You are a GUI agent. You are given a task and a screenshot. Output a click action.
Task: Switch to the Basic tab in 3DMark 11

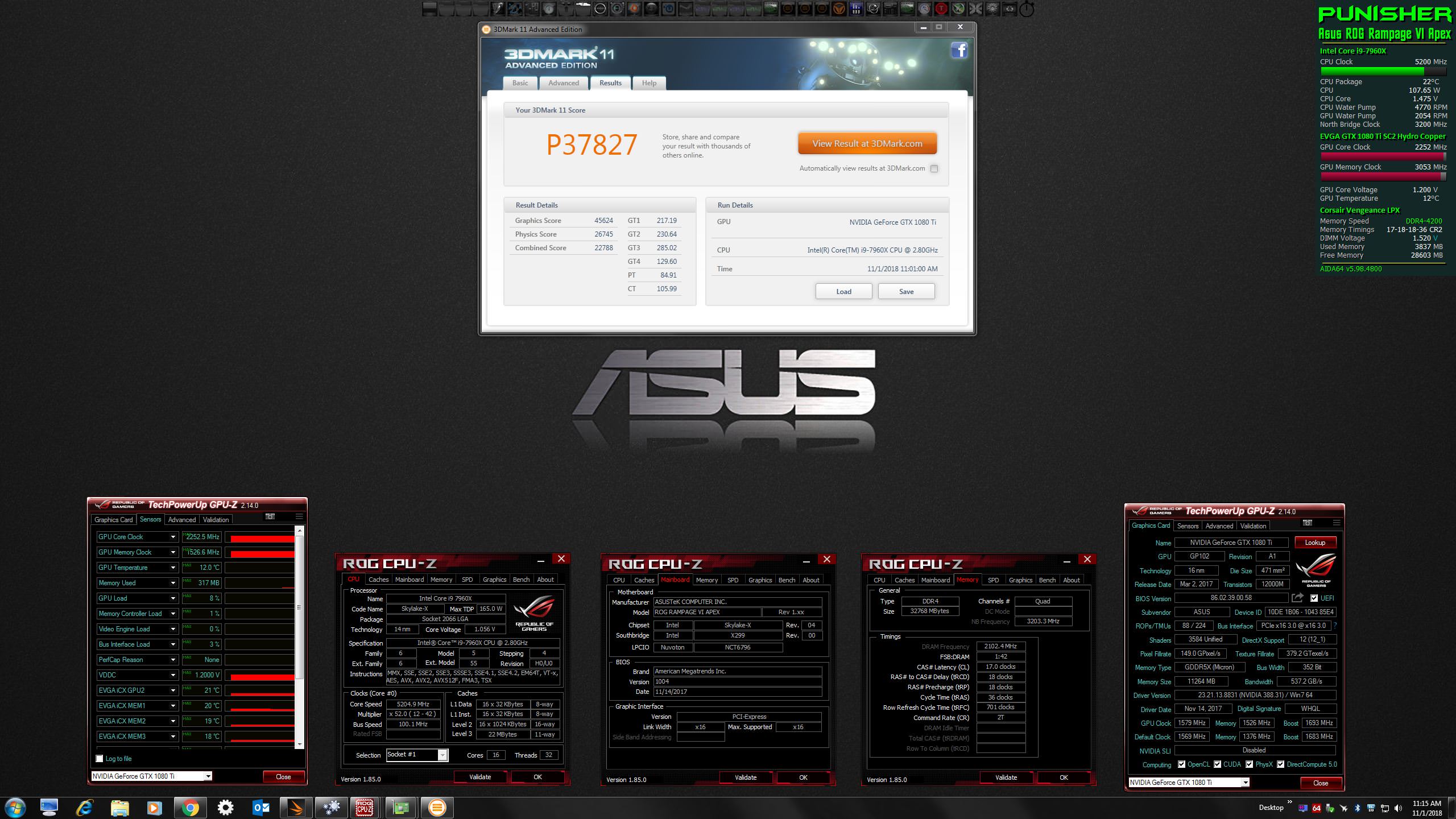pyautogui.click(x=520, y=83)
